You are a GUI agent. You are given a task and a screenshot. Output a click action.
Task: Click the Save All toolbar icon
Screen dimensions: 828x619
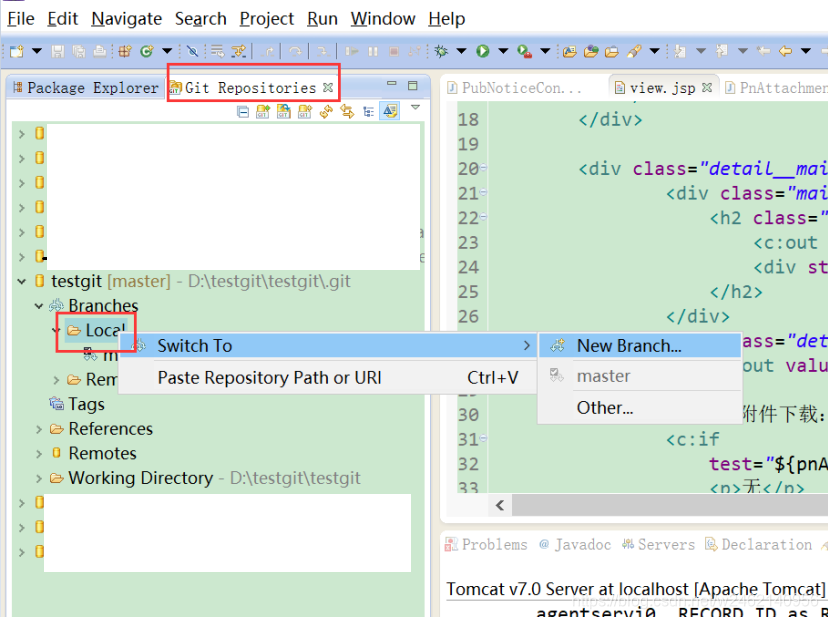(79, 51)
